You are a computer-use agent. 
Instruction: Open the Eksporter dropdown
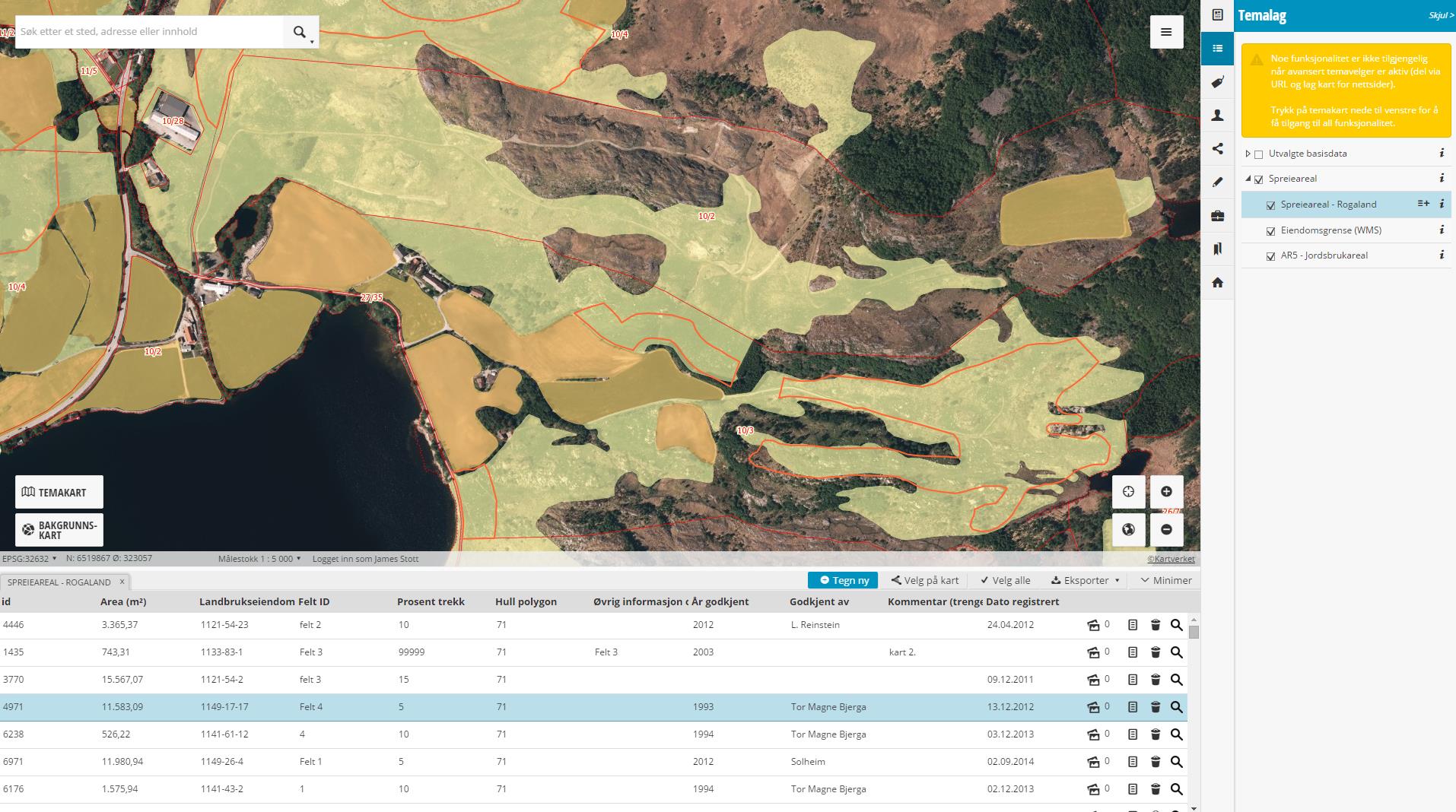point(1085,580)
